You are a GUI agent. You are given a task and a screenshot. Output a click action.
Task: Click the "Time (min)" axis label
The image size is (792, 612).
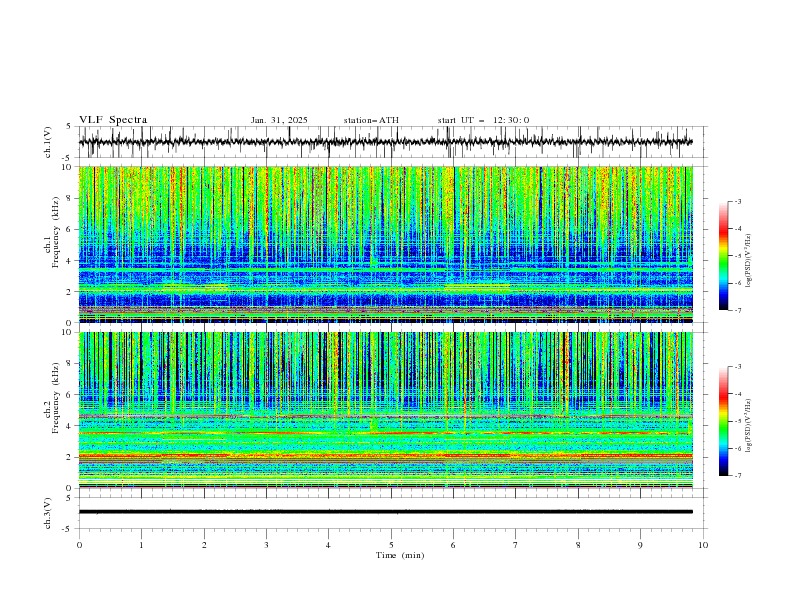tap(400, 555)
